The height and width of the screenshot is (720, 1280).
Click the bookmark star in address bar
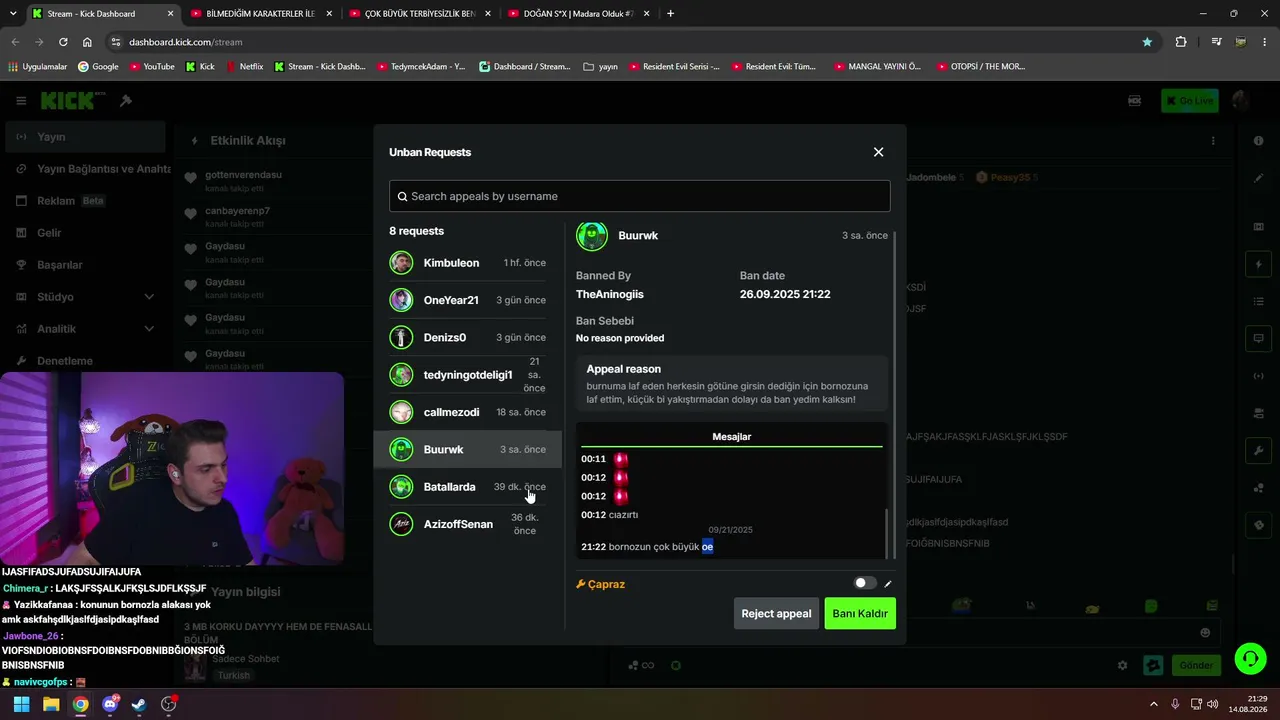coord(1147,42)
